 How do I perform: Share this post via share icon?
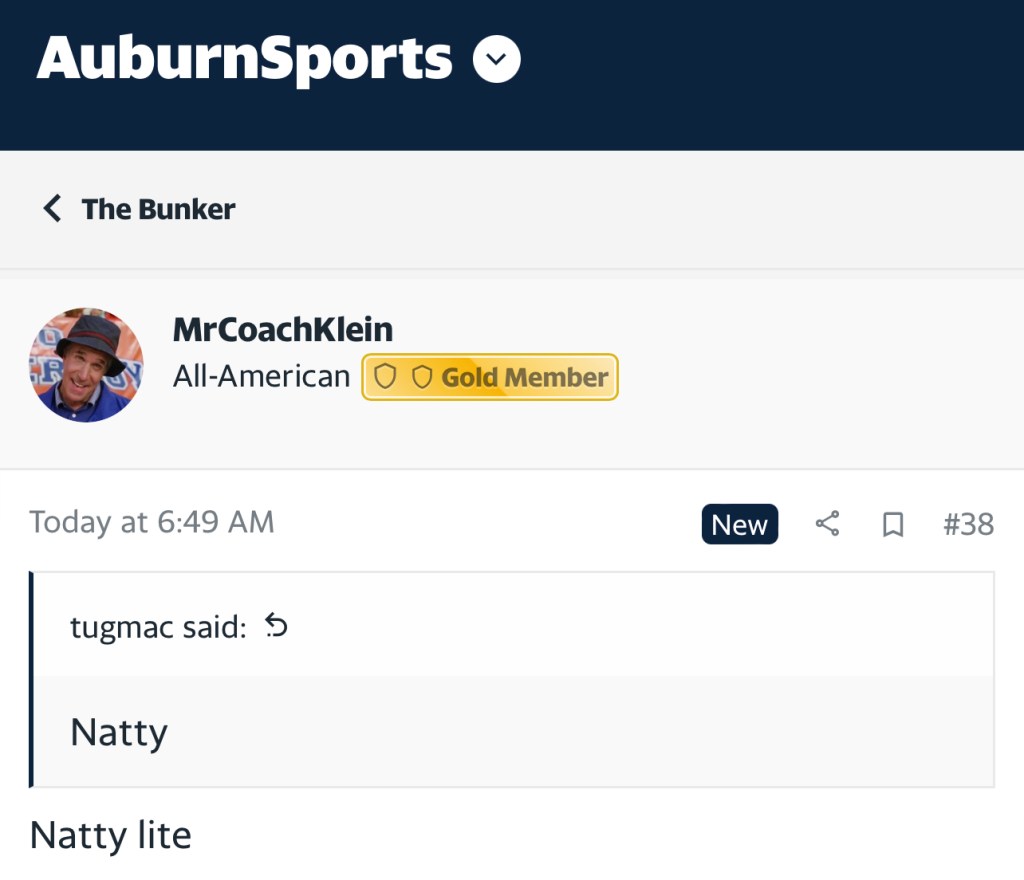(x=827, y=524)
